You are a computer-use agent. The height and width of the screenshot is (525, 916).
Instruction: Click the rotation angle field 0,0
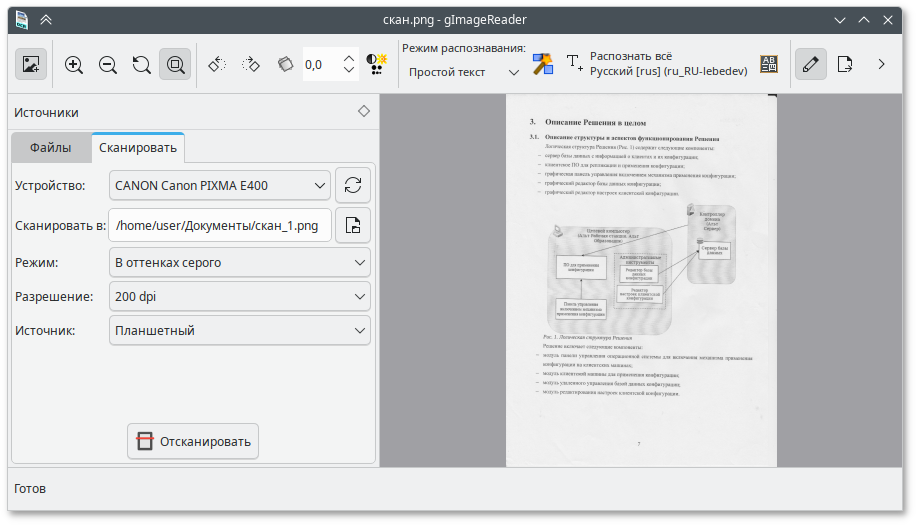(x=320, y=64)
